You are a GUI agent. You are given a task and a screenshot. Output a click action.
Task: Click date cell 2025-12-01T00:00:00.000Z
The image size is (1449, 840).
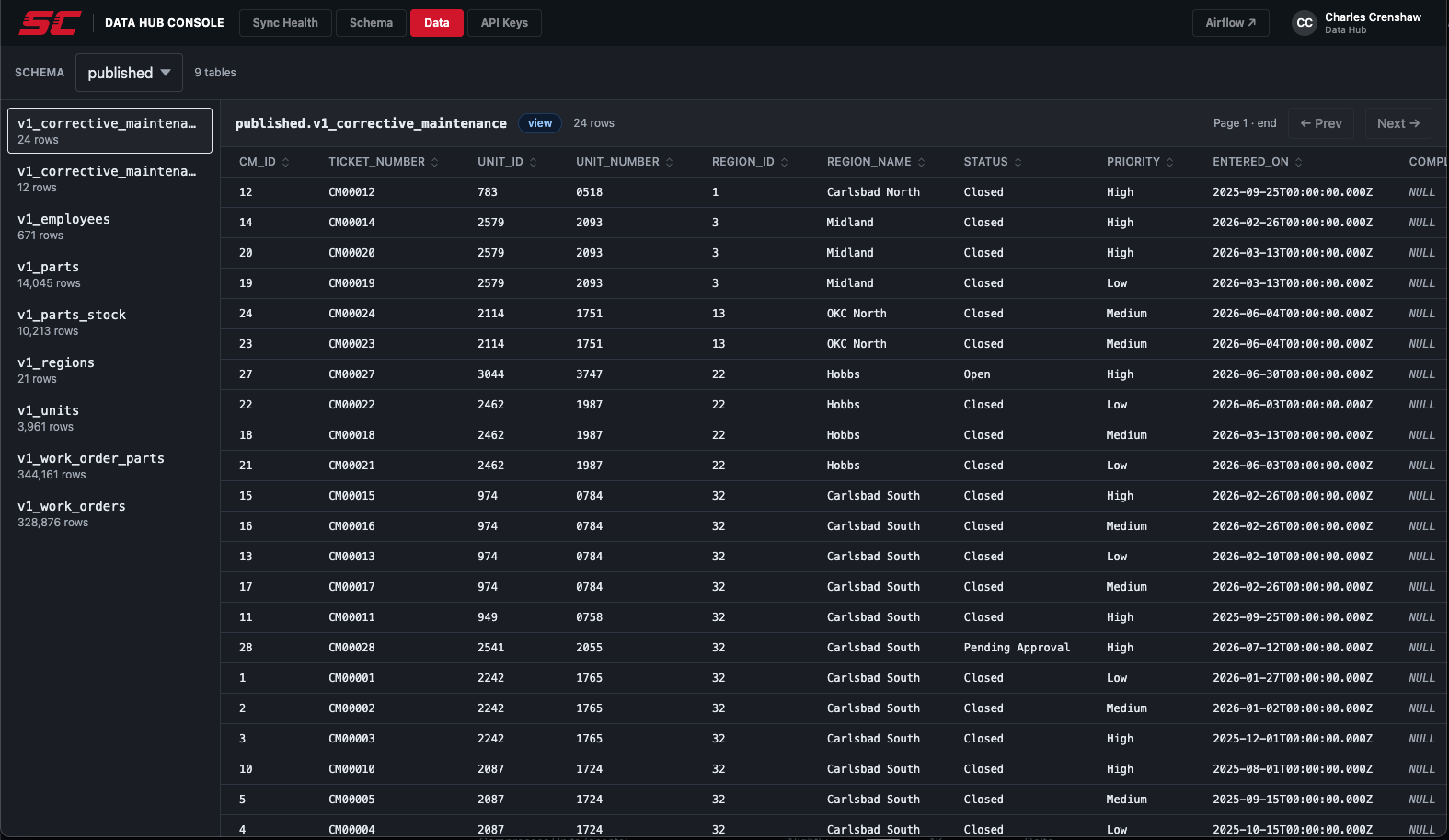point(1293,739)
